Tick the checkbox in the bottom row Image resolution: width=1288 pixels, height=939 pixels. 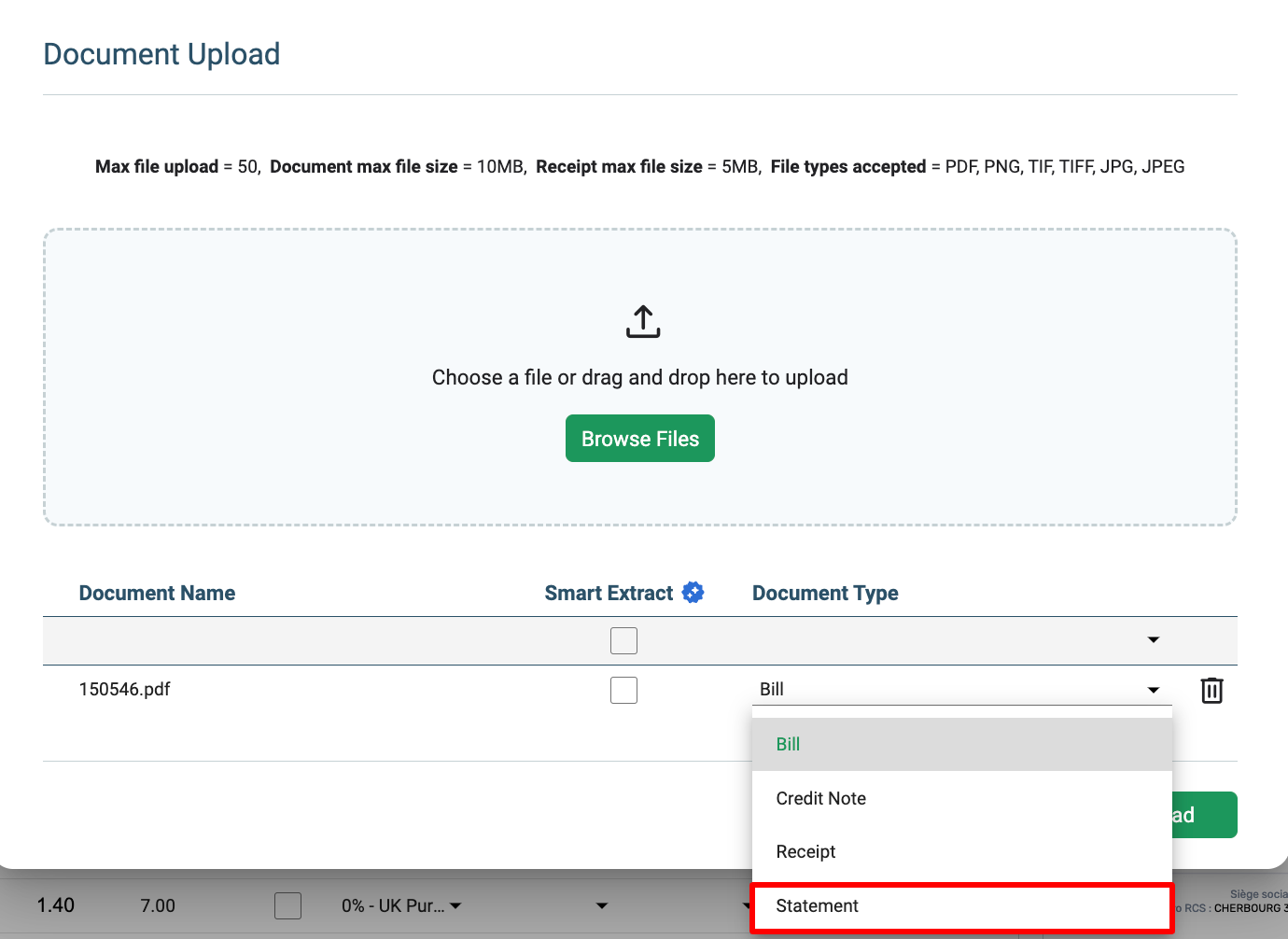[288, 905]
